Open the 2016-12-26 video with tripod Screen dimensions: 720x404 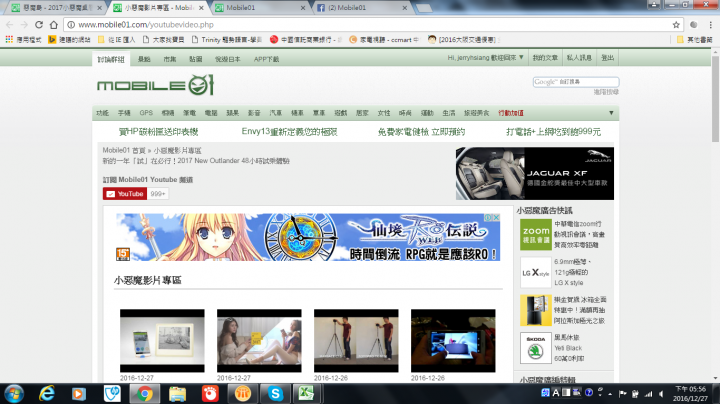coord(356,341)
